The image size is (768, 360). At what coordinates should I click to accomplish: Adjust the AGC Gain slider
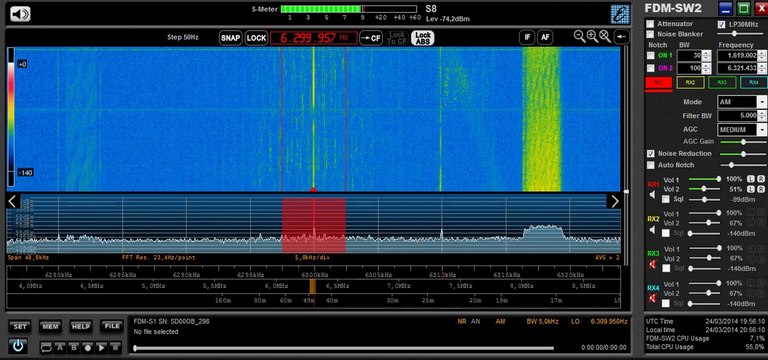(x=743, y=142)
